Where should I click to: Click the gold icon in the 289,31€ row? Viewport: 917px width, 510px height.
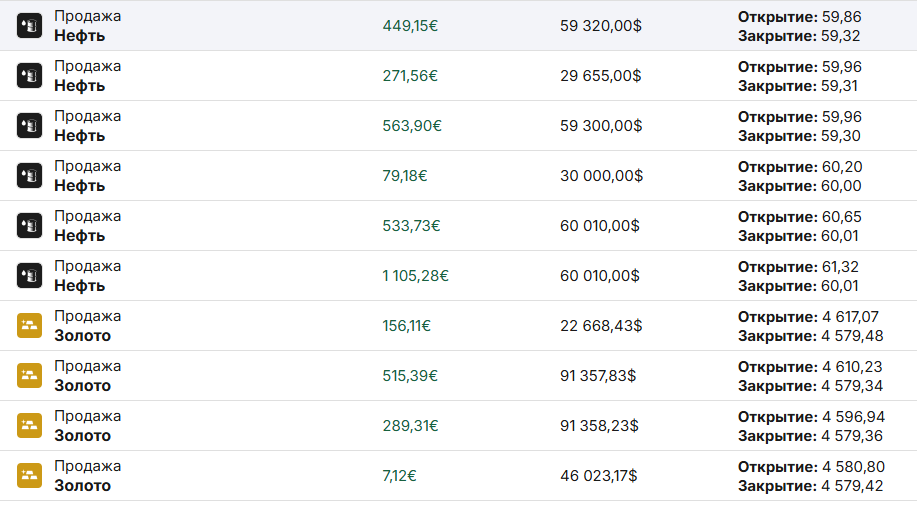coord(29,426)
